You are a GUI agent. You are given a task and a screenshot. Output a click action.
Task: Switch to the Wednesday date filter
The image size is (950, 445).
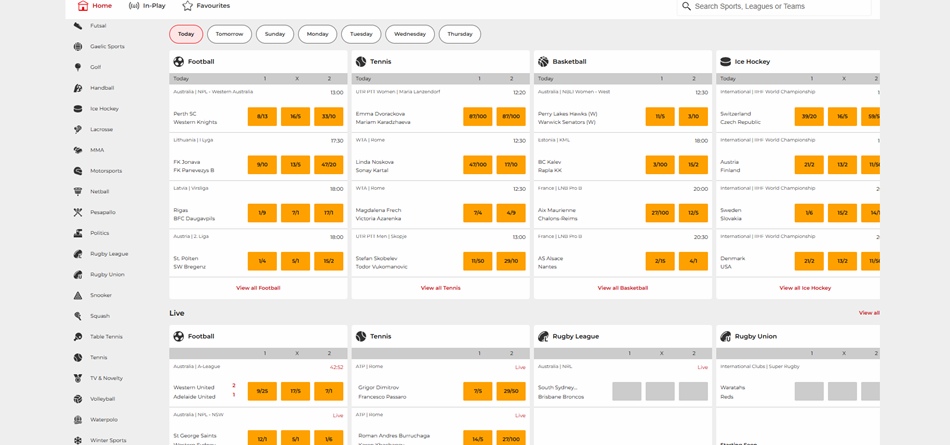(409, 34)
